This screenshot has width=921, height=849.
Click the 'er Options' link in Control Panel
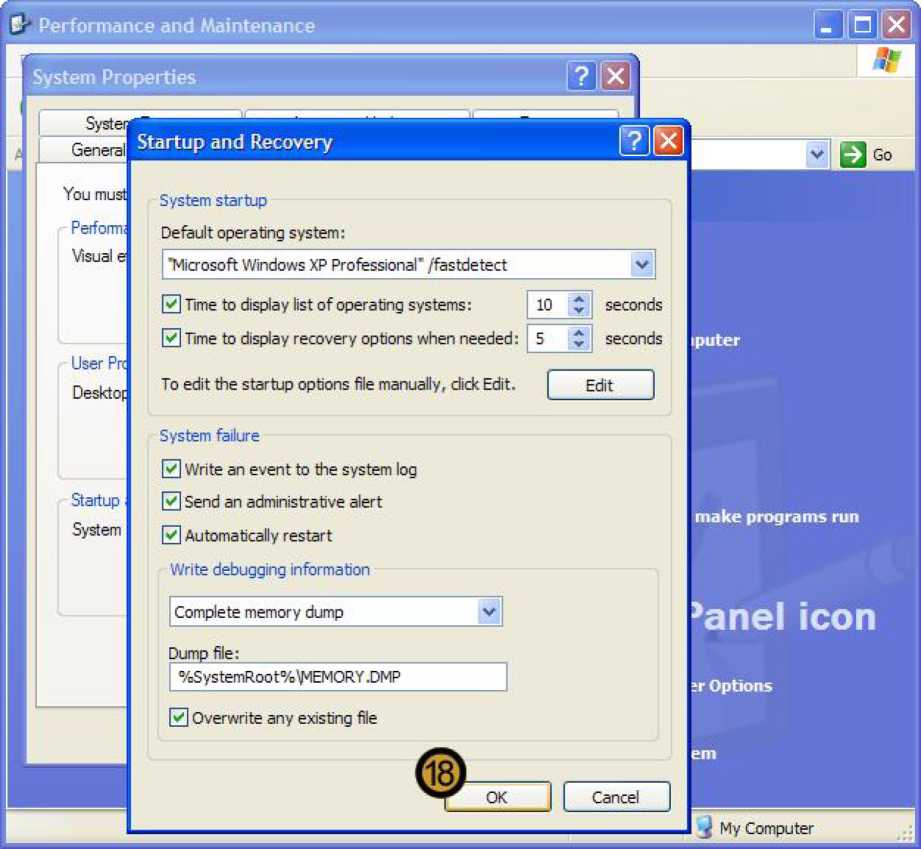[x=732, y=686]
